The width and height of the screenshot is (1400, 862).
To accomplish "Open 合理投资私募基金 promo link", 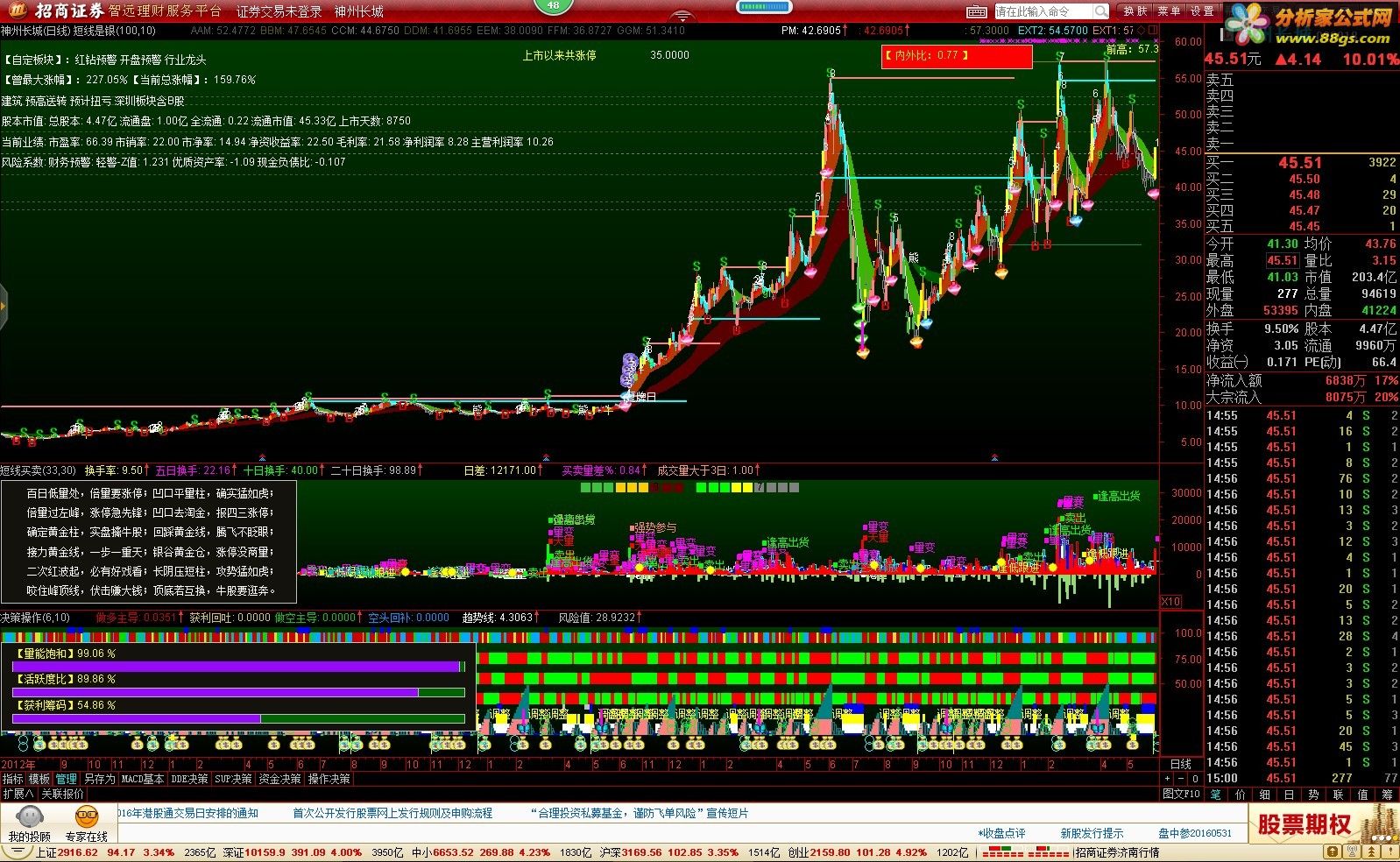I will pyautogui.click(x=640, y=813).
